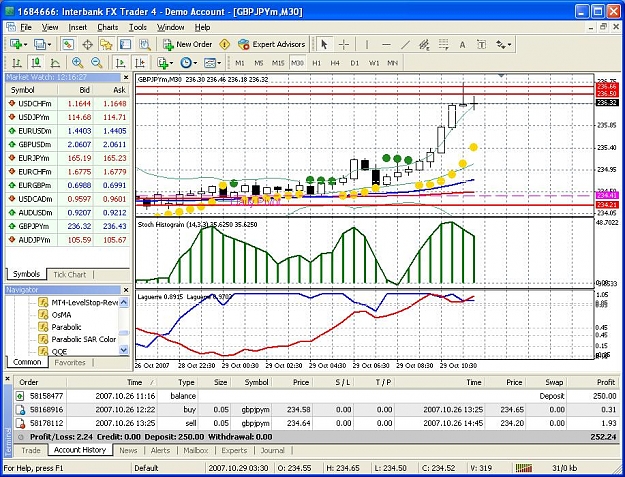625x477 pixels.
Task: Select the M1 timeframe
Action: click(x=240, y=63)
